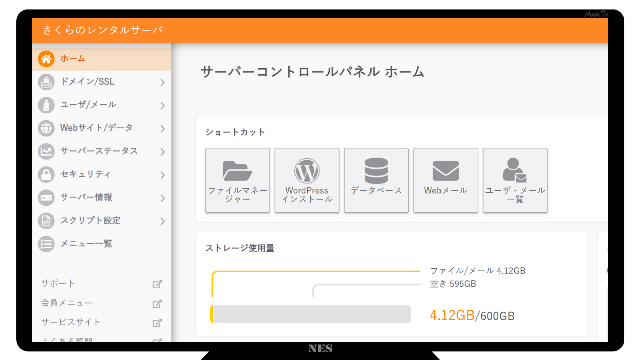Click external link icon beside サポート
The image size is (640, 360).
[x=157, y=284]
